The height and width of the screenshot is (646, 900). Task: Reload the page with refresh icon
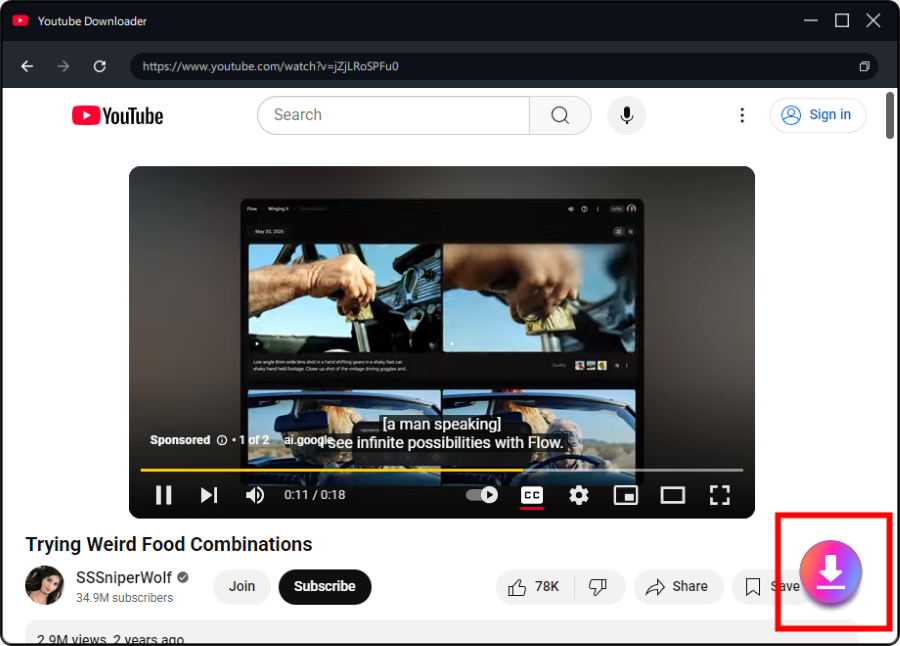[100, 67]
